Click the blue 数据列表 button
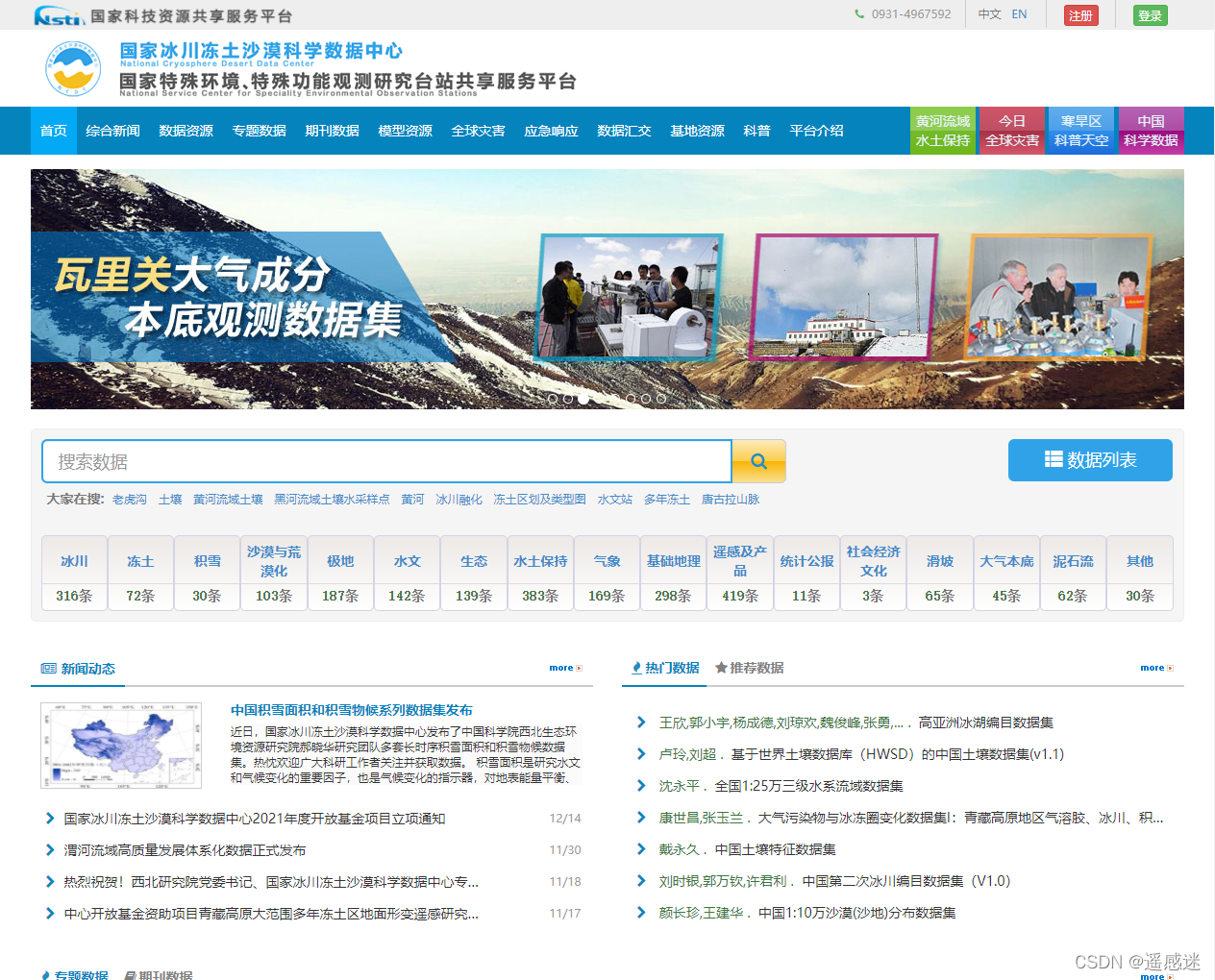 coord(1090,460)
